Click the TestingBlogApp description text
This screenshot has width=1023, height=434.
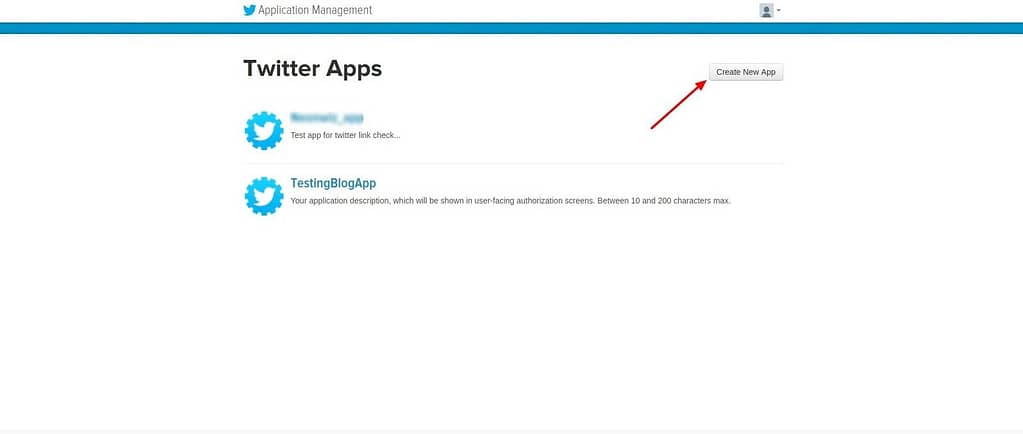tap(510, 201)
